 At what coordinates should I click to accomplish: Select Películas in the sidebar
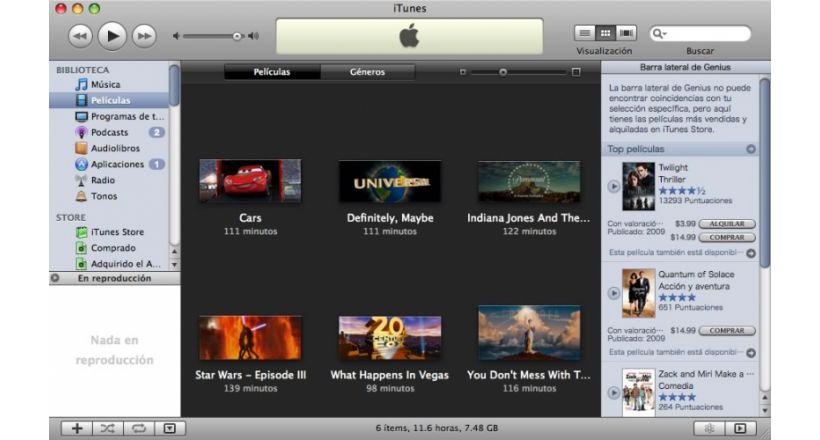109,100
